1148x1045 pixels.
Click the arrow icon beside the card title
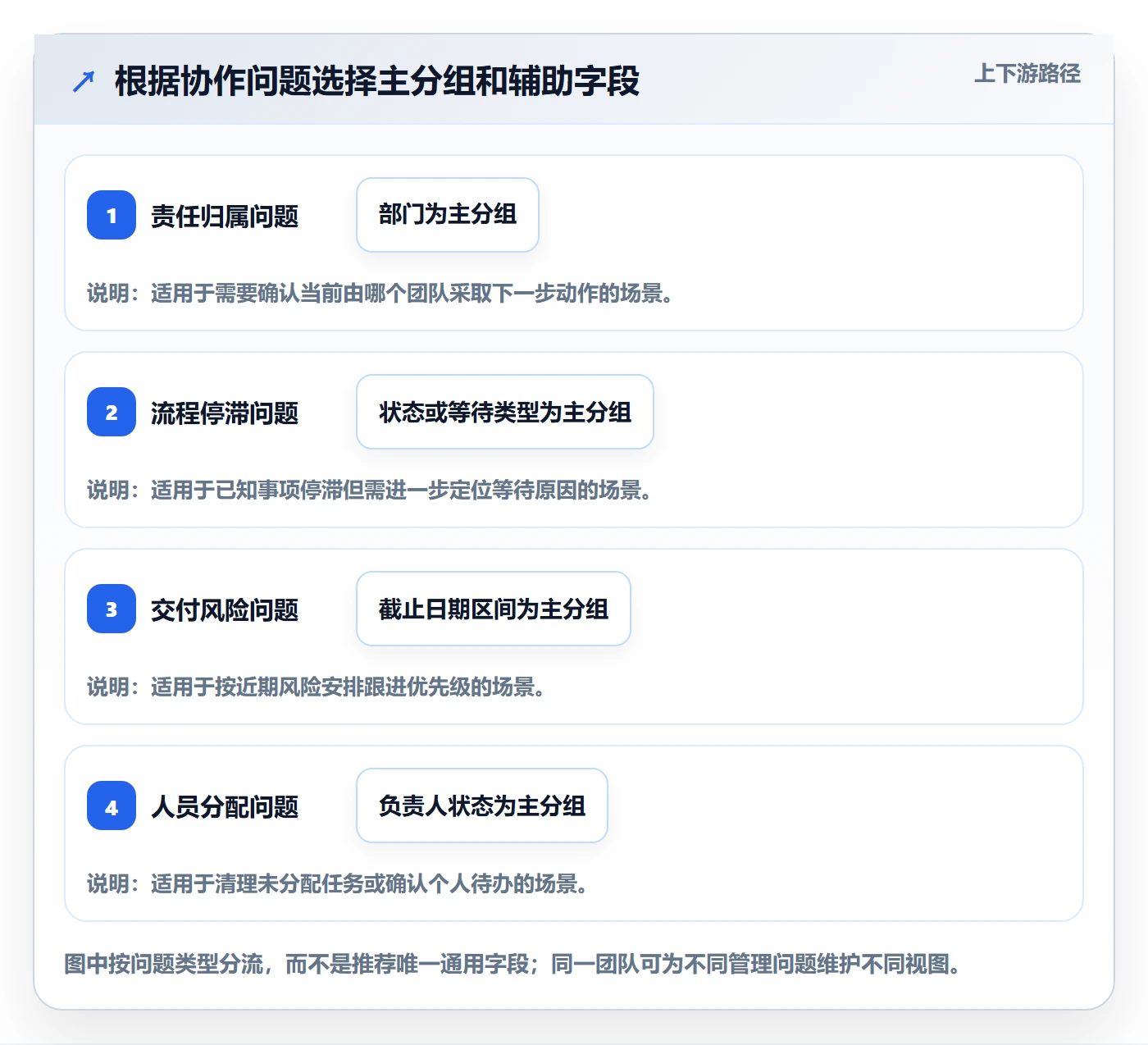click(84, 81)
